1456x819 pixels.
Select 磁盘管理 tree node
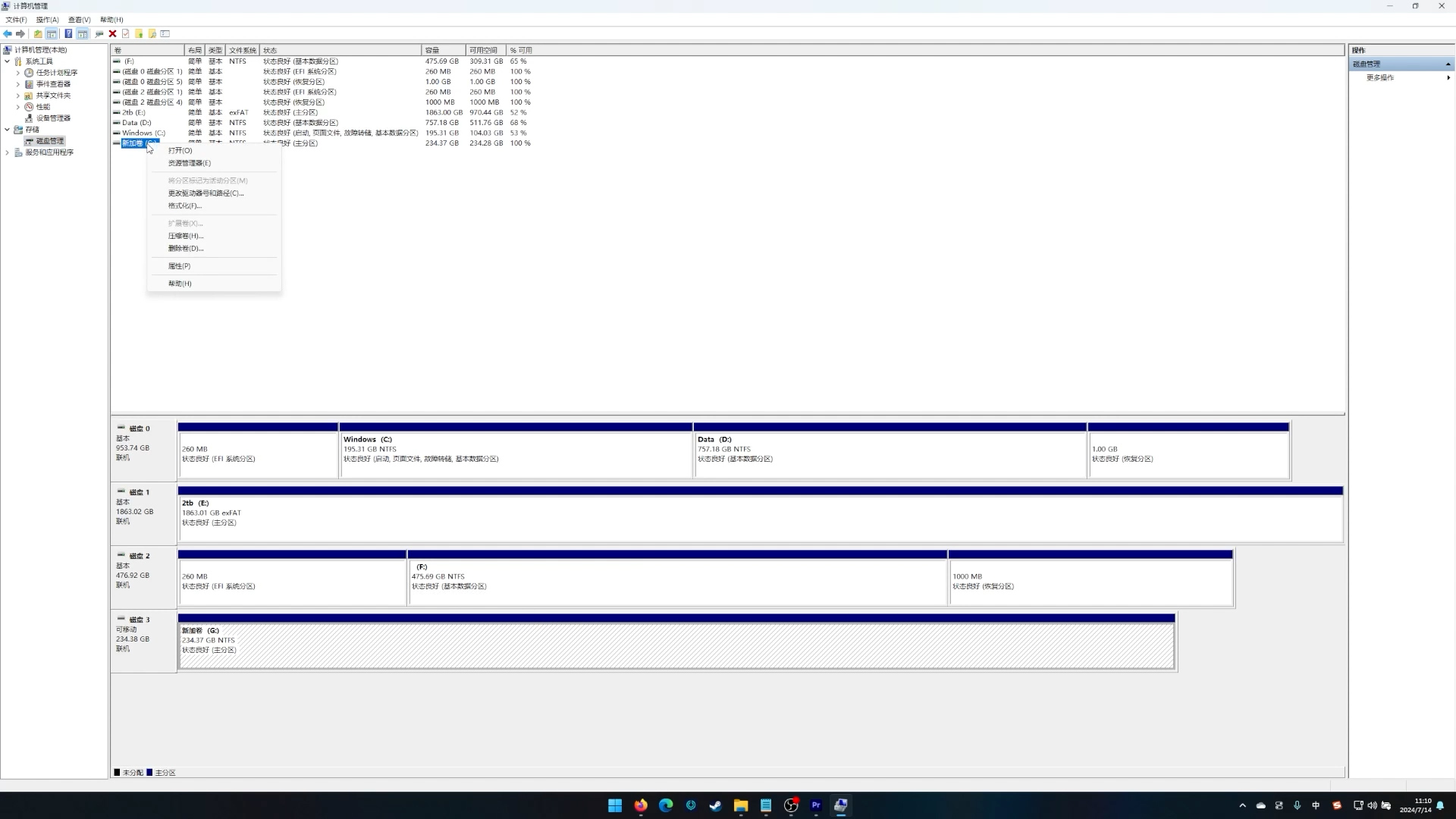point(50,141)
